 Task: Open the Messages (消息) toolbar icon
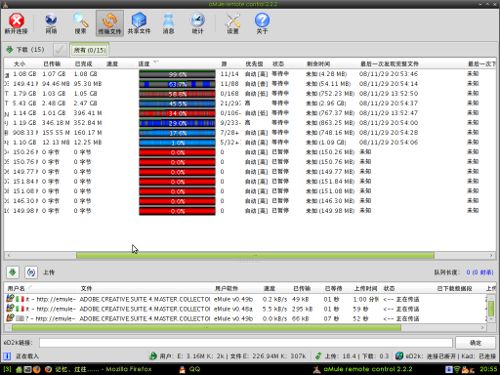tap(168, 23)
